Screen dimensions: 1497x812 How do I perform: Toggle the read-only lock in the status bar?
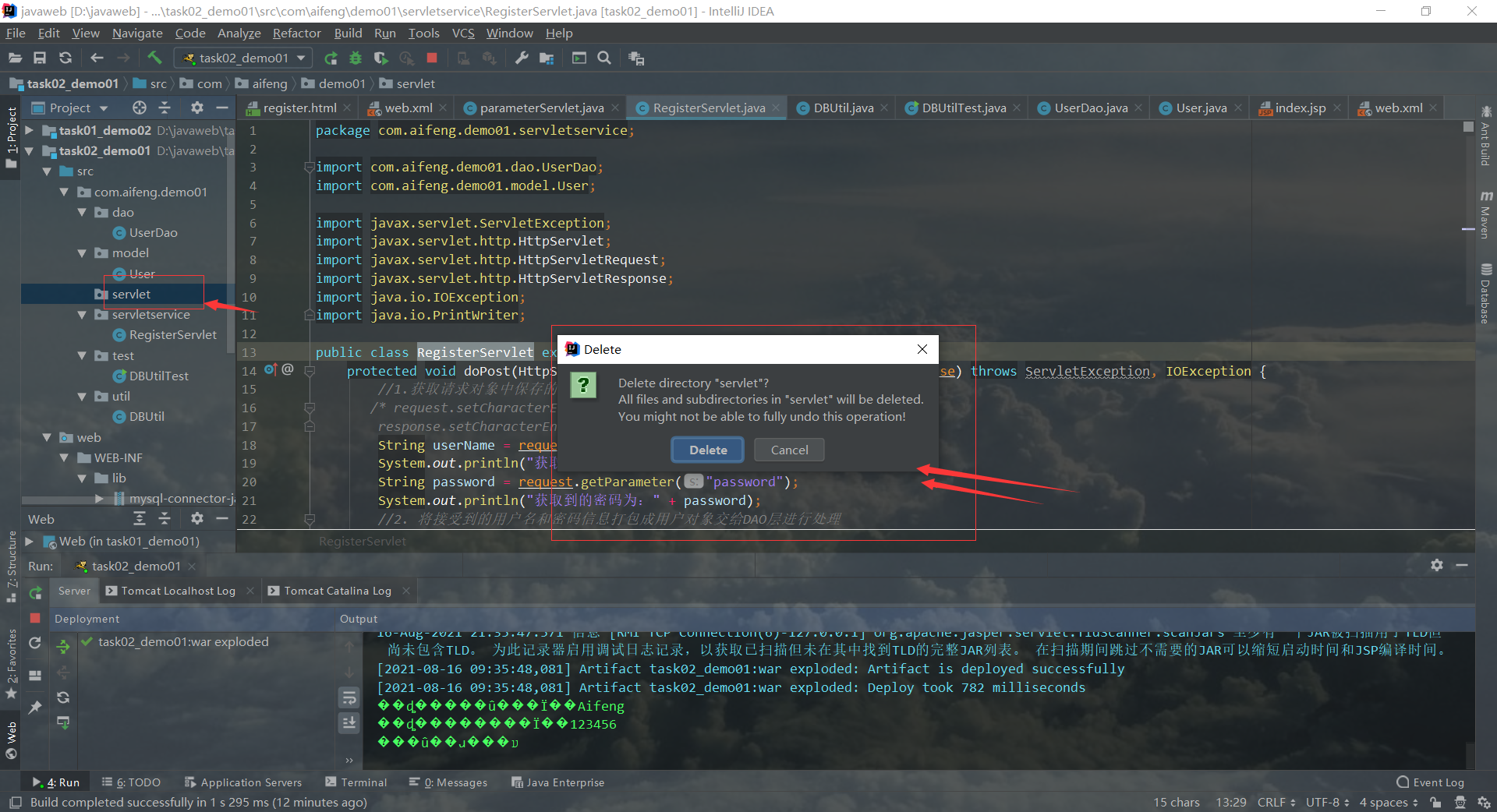pos(1437,802)
